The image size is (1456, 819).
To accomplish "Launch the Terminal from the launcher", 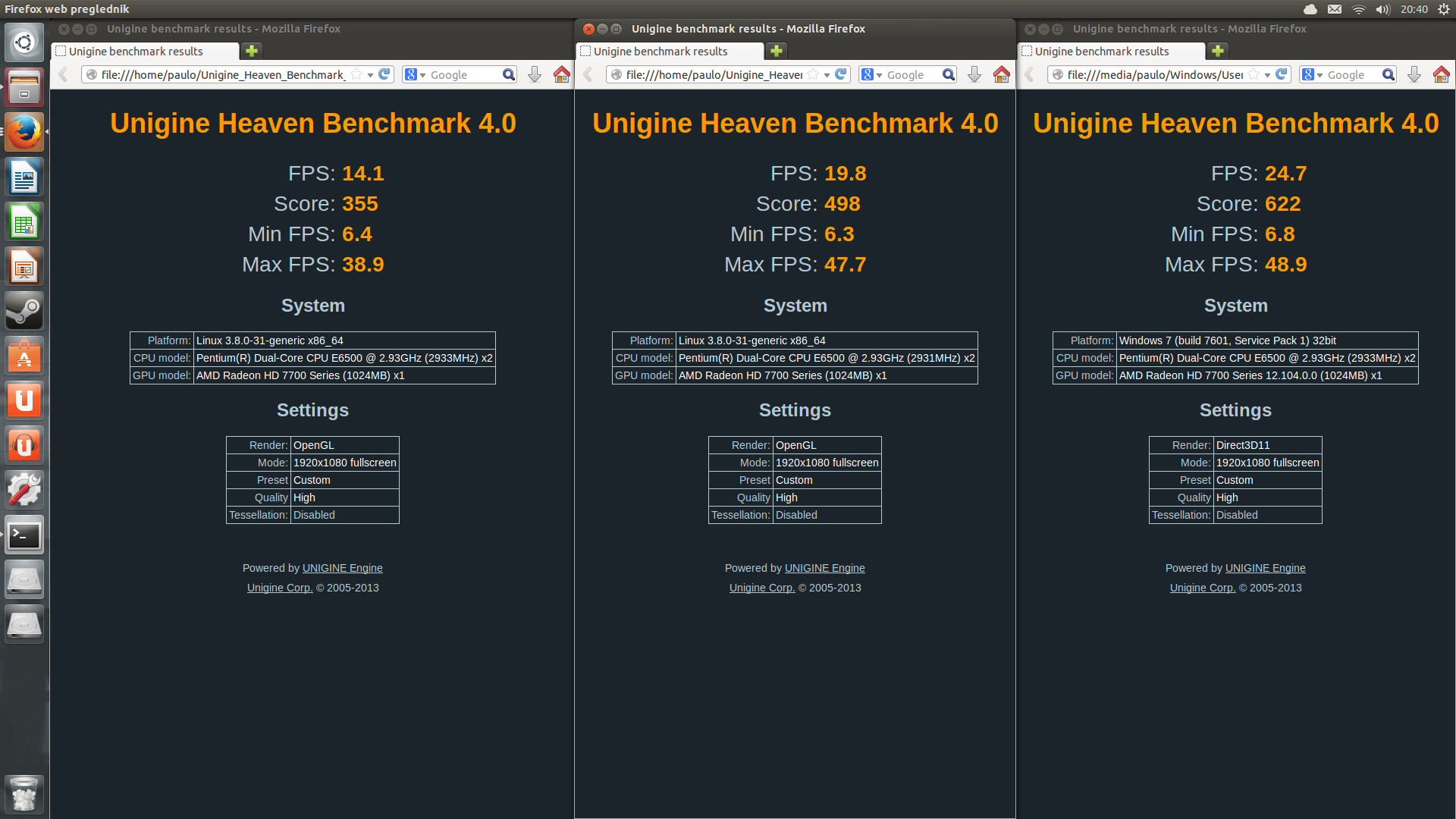I will coord(24,535).
